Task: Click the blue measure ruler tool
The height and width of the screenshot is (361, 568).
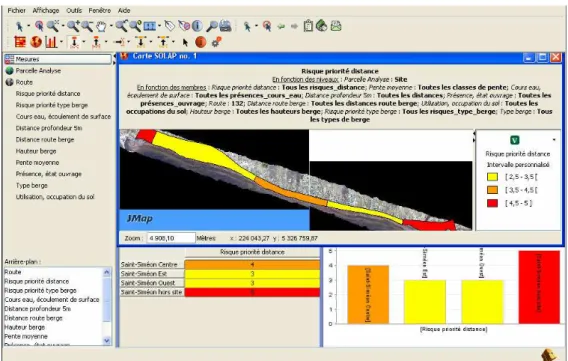Action: click(x=150, y=26)
